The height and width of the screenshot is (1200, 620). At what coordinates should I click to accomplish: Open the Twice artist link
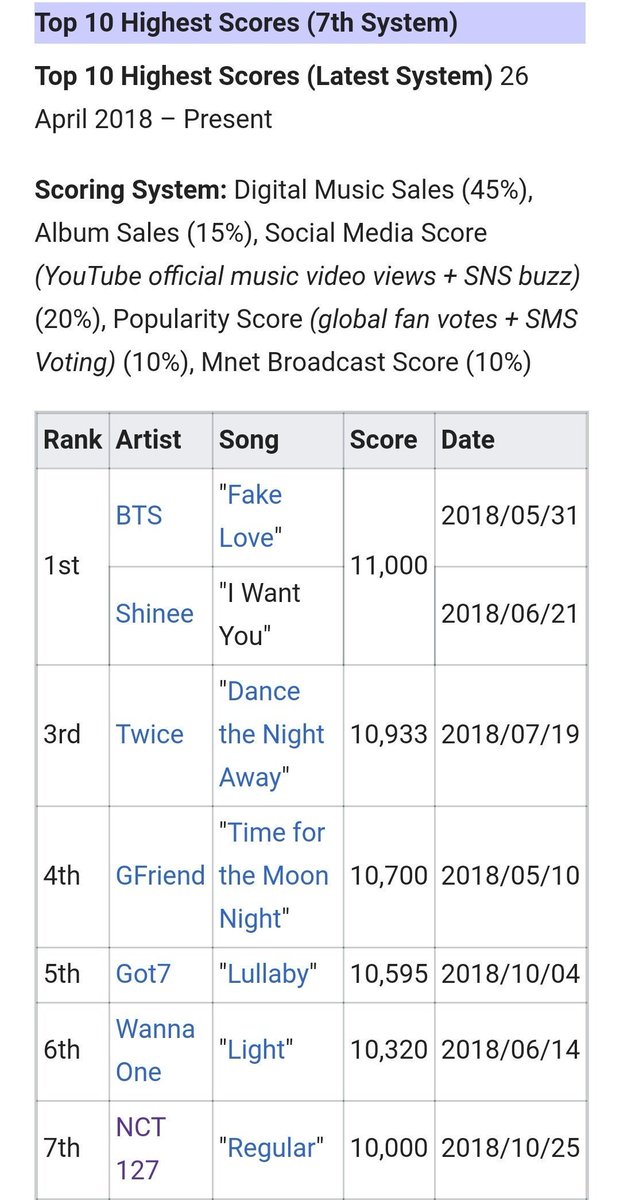tap(150, 735)
